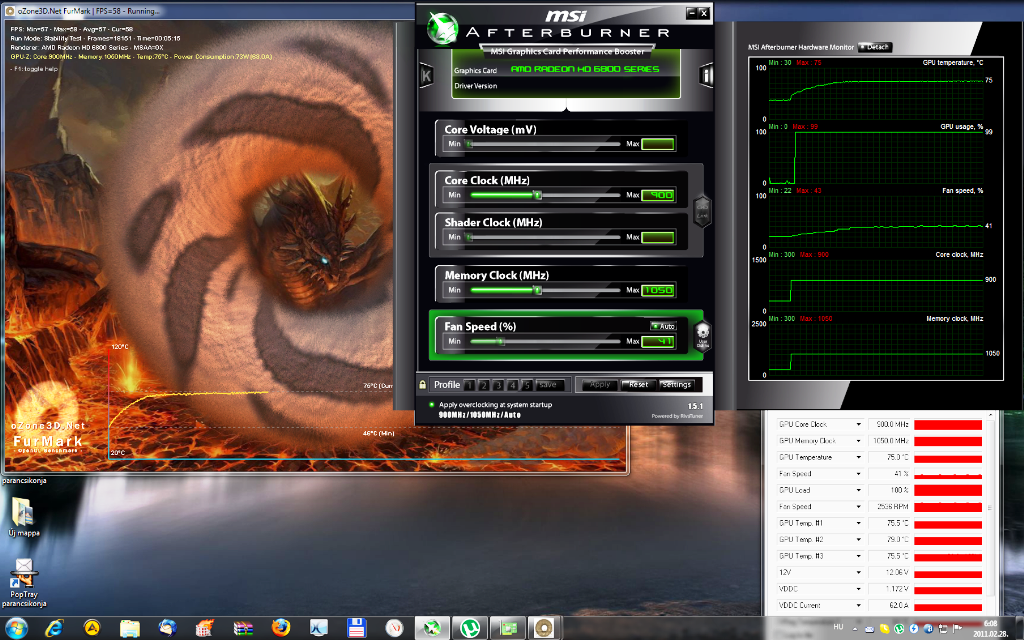Open Fan Speed RPM dropdown in GPU-Z
Image resolution: width=1024 pixels, height=640 pixels.
tap(859, 506)
